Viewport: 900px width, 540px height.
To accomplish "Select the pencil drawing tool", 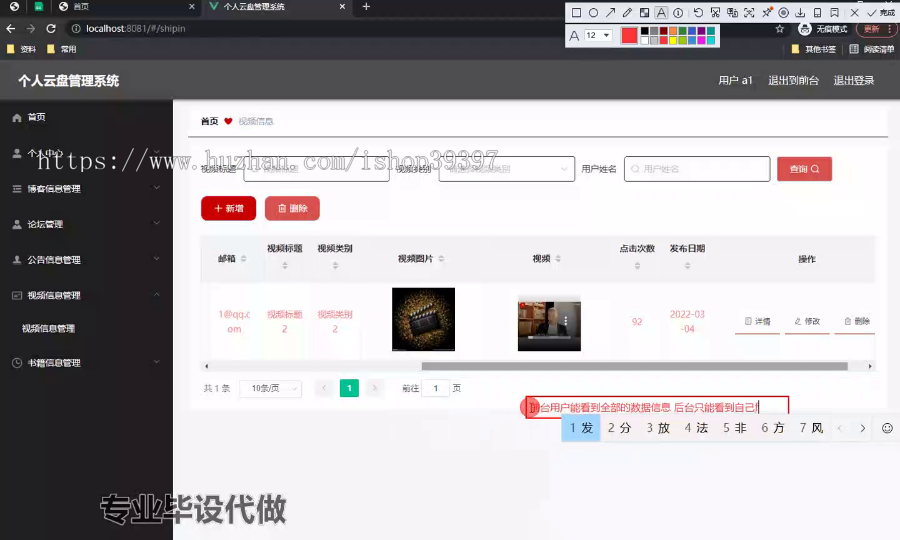I will point(627,13).
